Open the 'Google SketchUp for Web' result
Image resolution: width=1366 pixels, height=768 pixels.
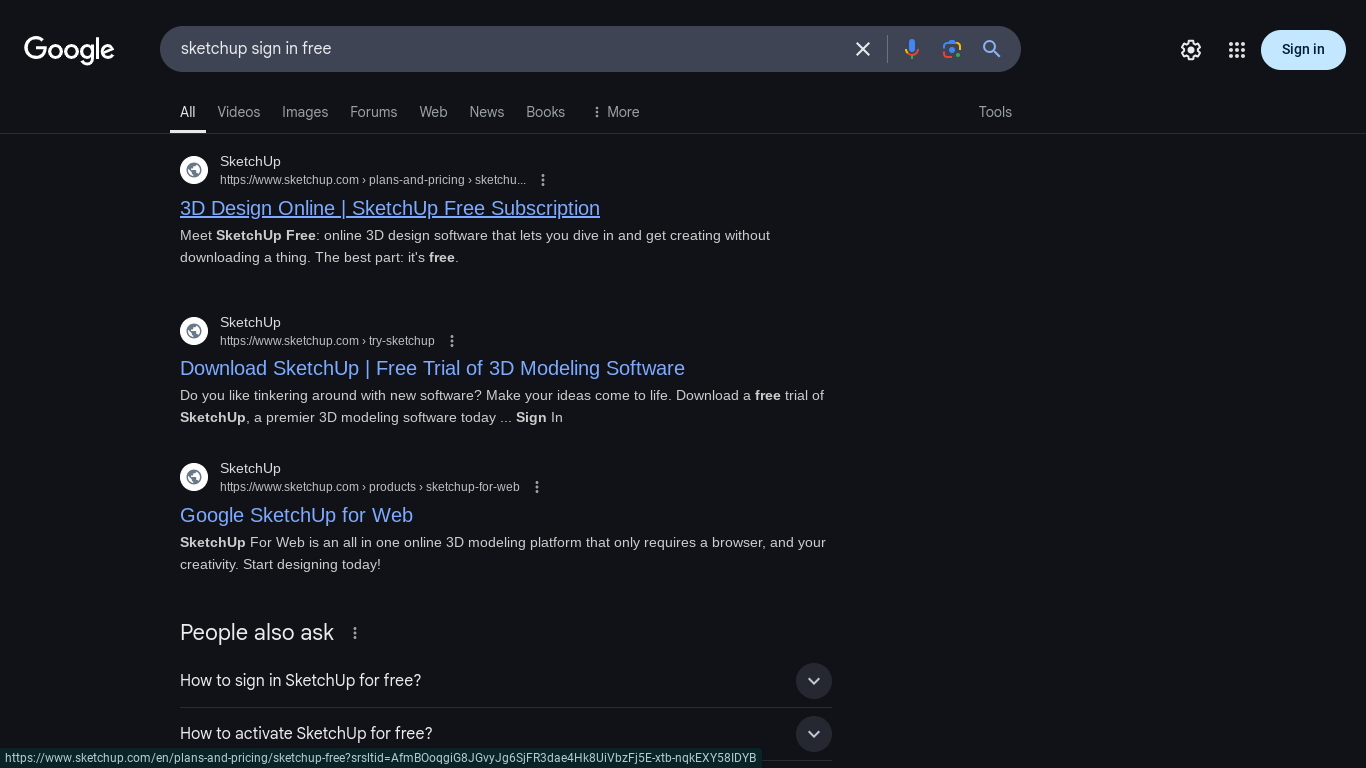coord(296,515)
